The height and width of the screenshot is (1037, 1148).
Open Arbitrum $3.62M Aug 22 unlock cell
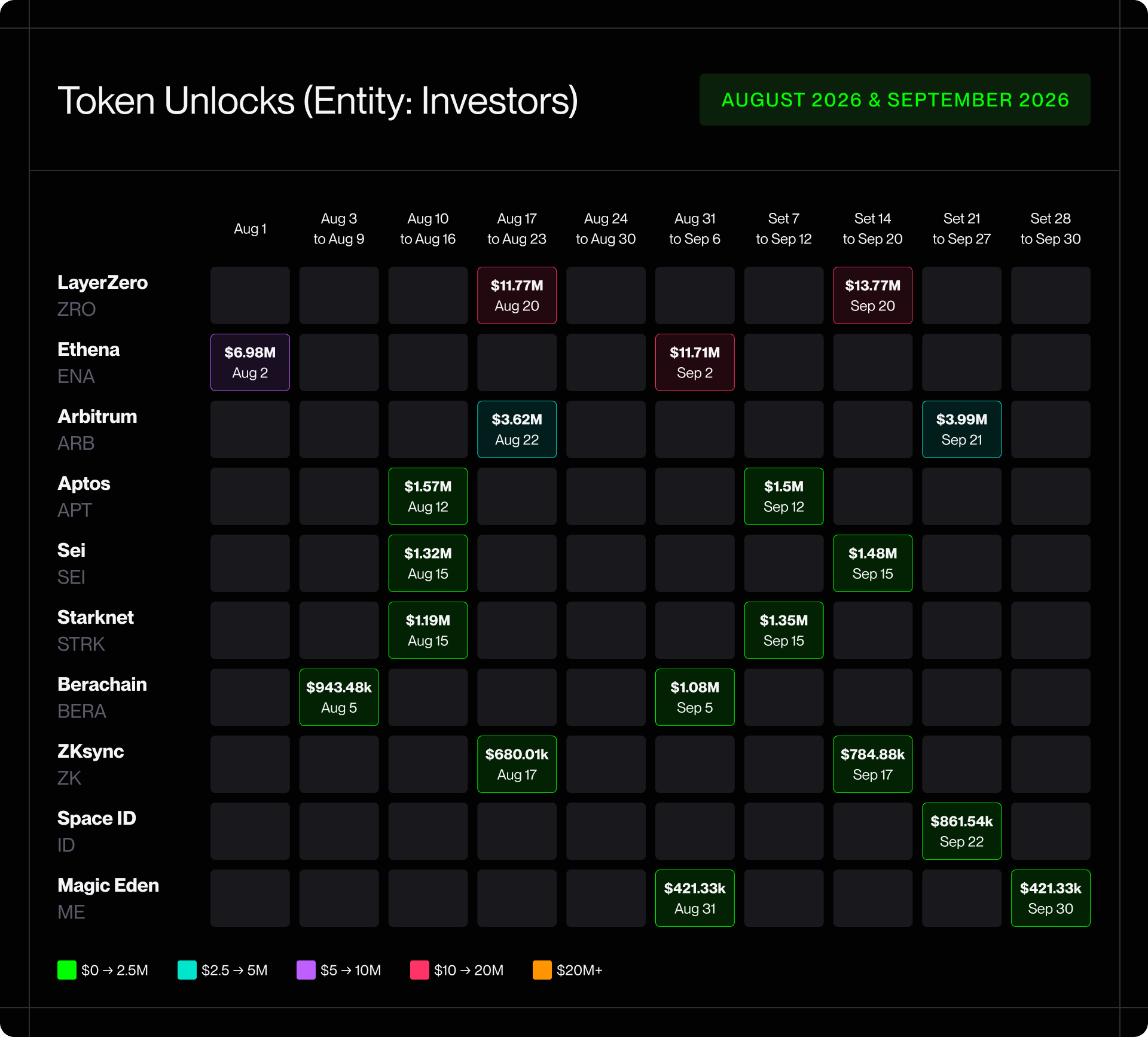(x=517, y=429)
